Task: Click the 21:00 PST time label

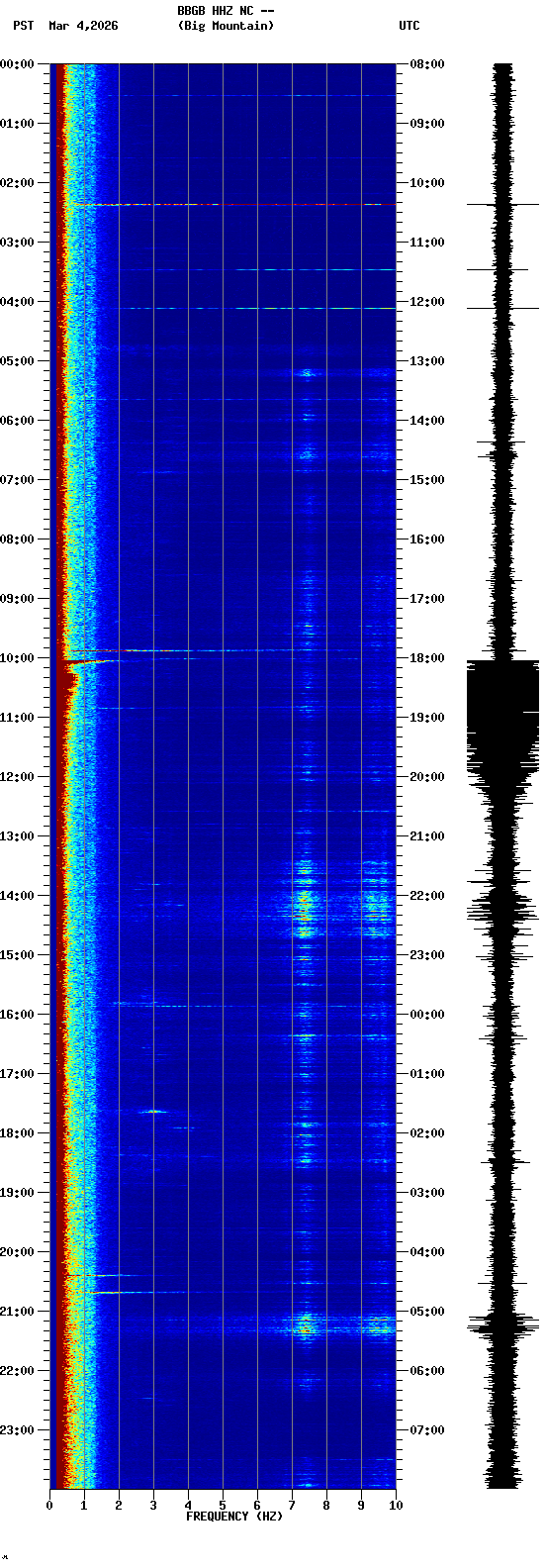Action: coord(17,1312)
